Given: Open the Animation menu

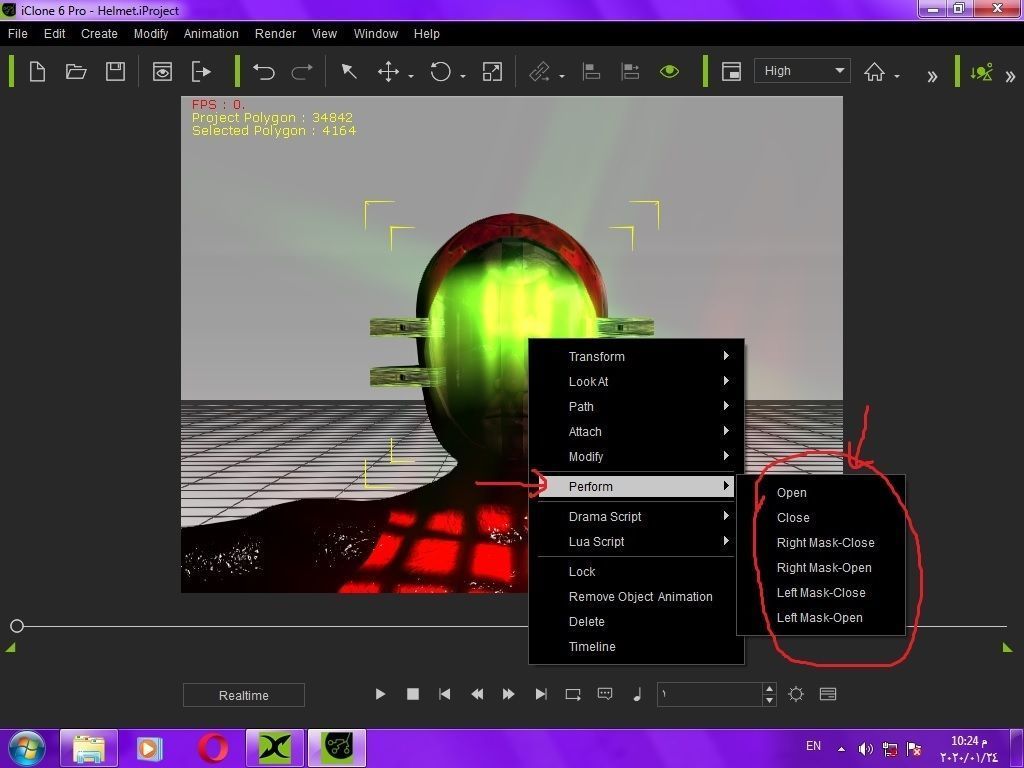Looking at the screenshot, I should tap(211, 33).
